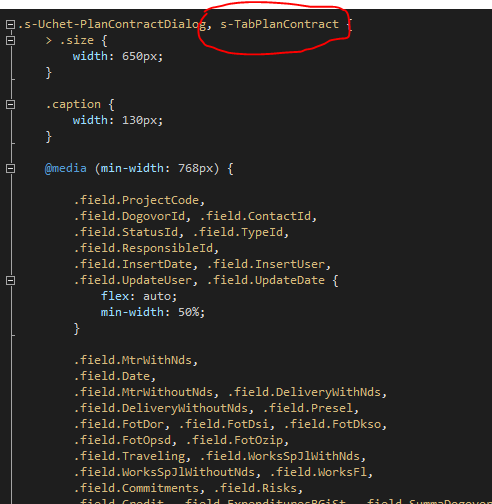Click the .field.StatusId selector
492x504 pixels.
[x=126, y=232]
